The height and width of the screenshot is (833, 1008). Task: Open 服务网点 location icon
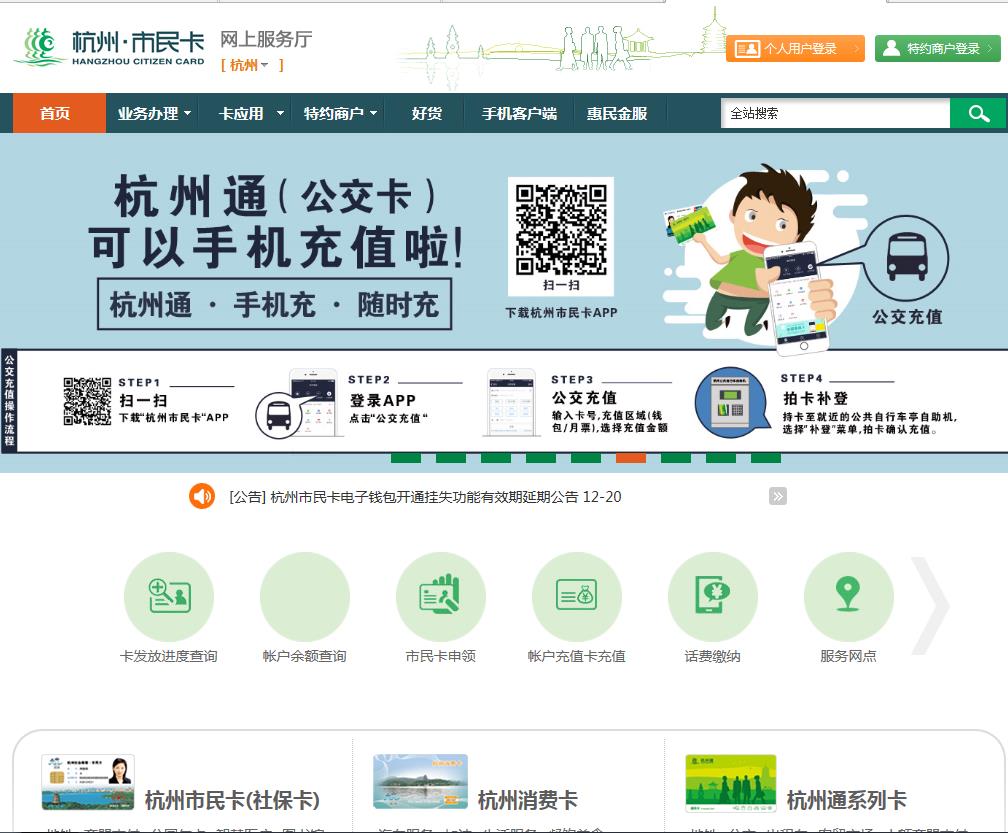[x=849, y=597]
